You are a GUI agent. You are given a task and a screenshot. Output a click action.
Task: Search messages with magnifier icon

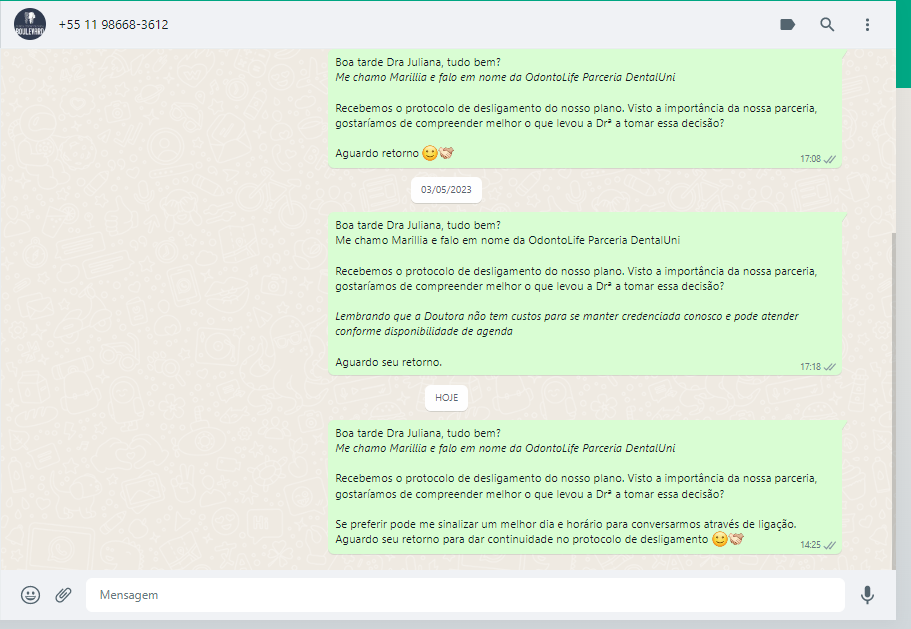(x=827, y=24)
